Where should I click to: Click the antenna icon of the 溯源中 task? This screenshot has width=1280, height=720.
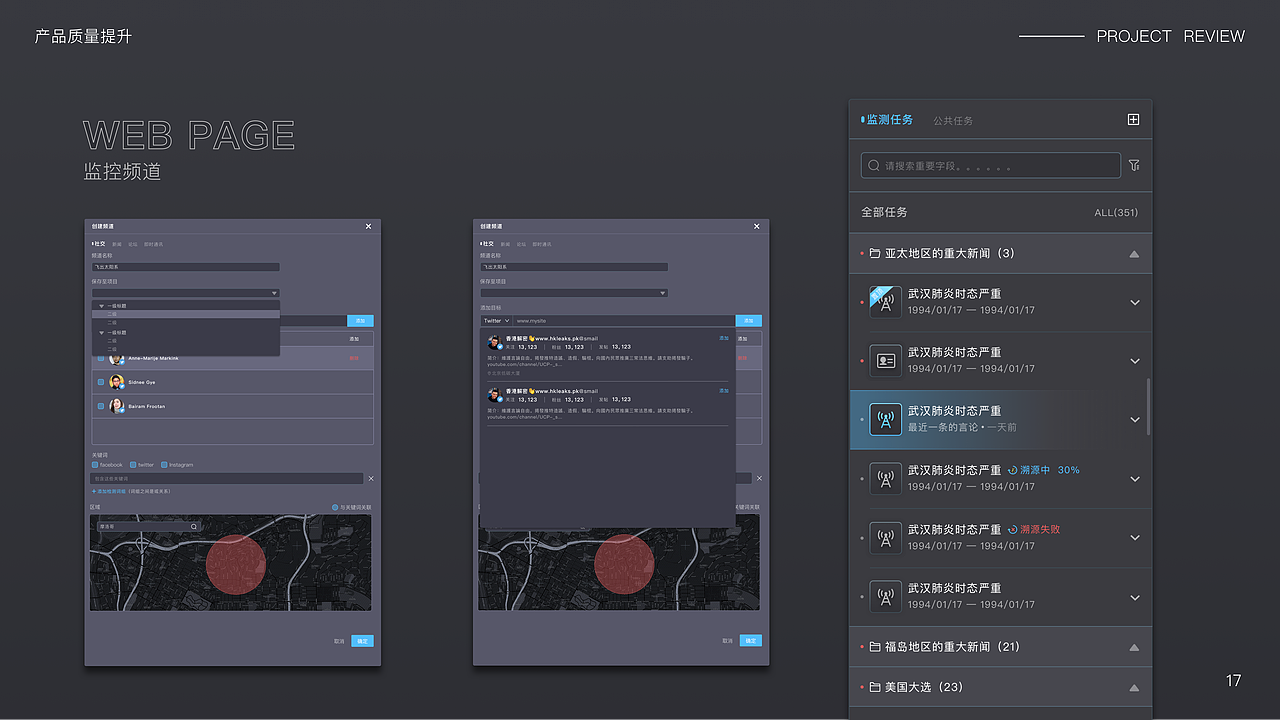click(885, 478)
